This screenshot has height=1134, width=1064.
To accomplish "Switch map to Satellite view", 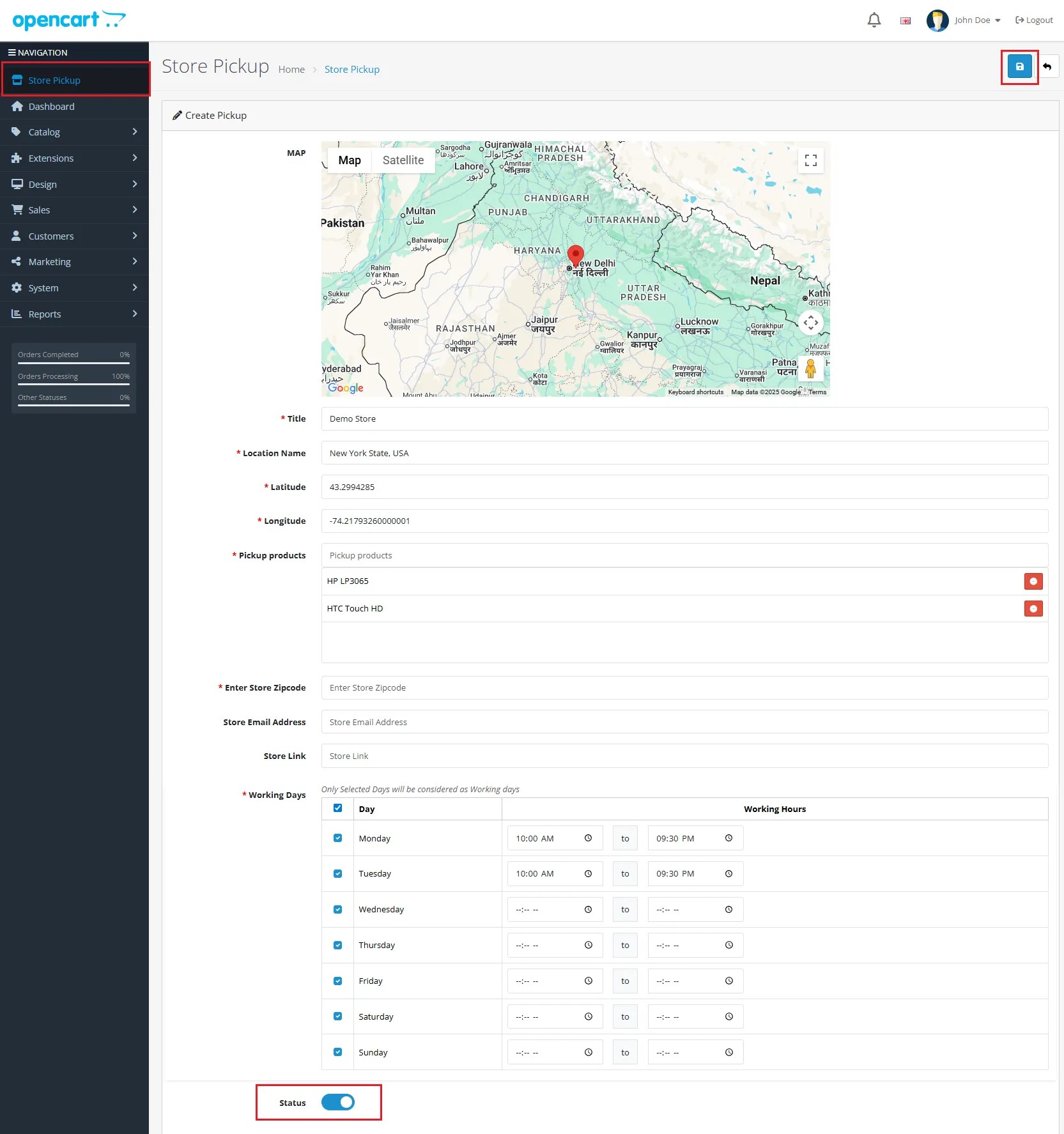I will 403,160.
